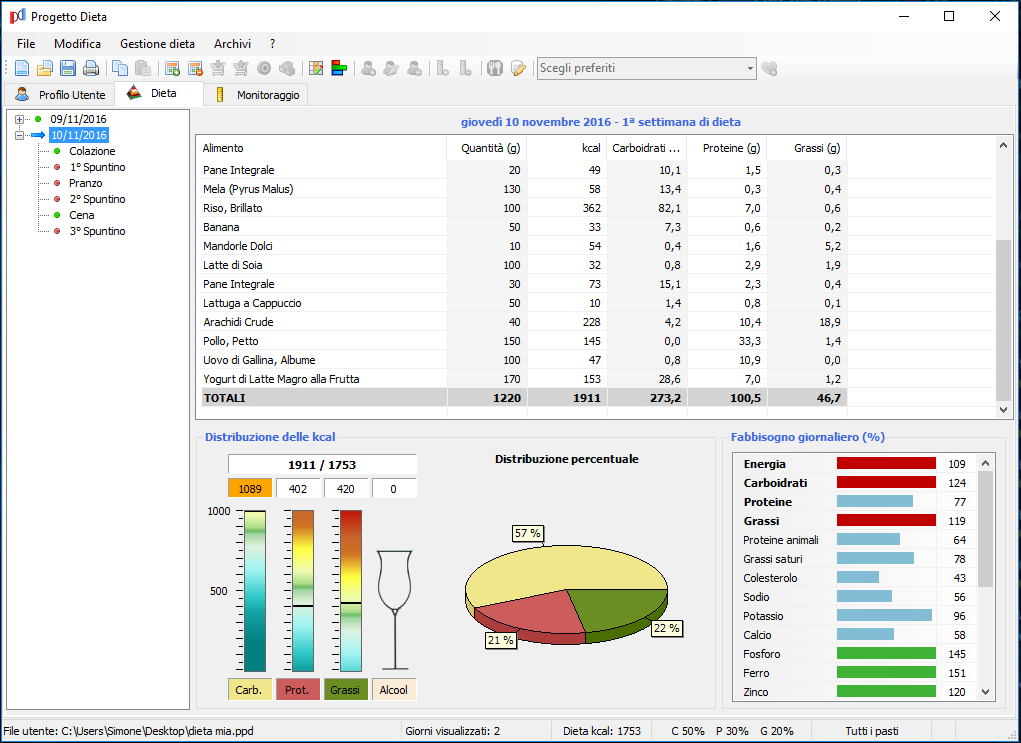This screenshot has width=1021, height=743.
Task: Click the fork and knife toolbar icon
Action: (494, 68)
